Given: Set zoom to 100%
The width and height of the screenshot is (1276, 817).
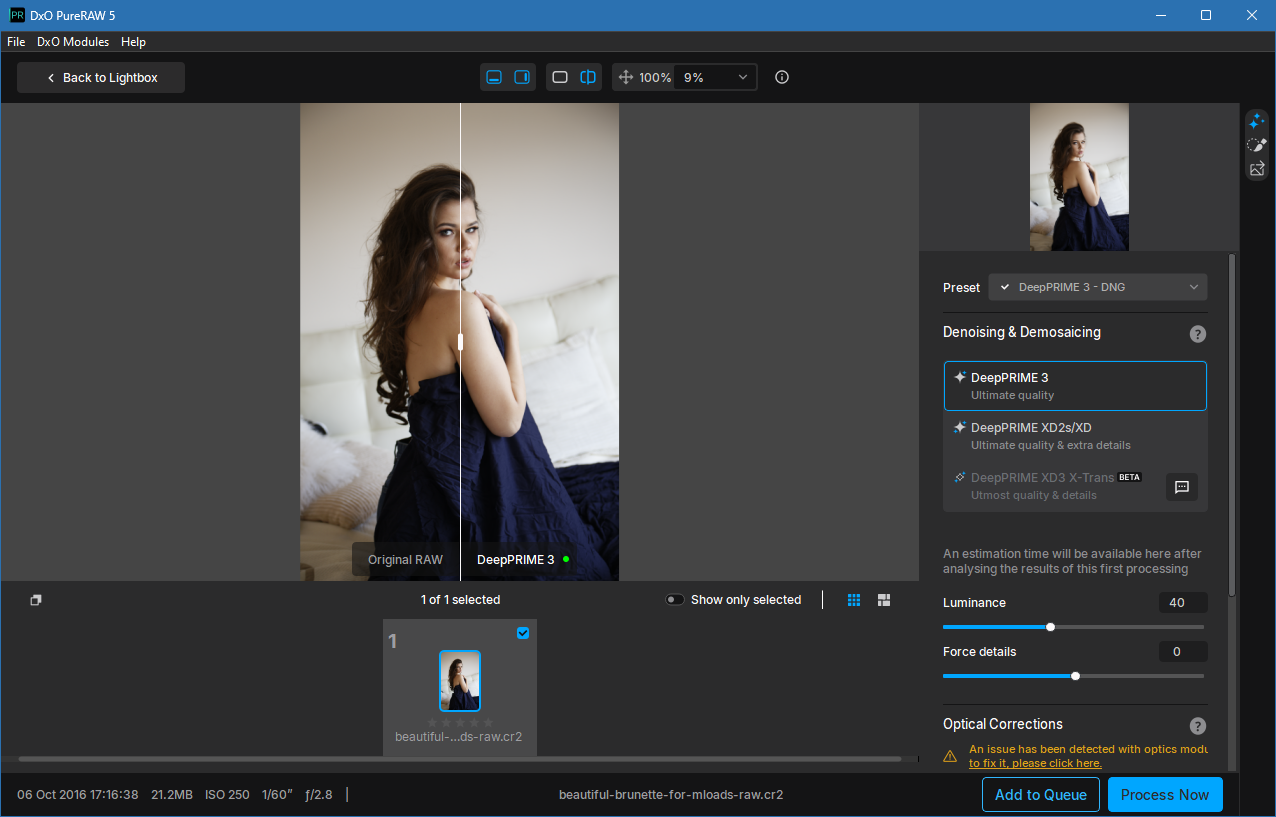Looking at the screenshot, I should click(655, 77).
